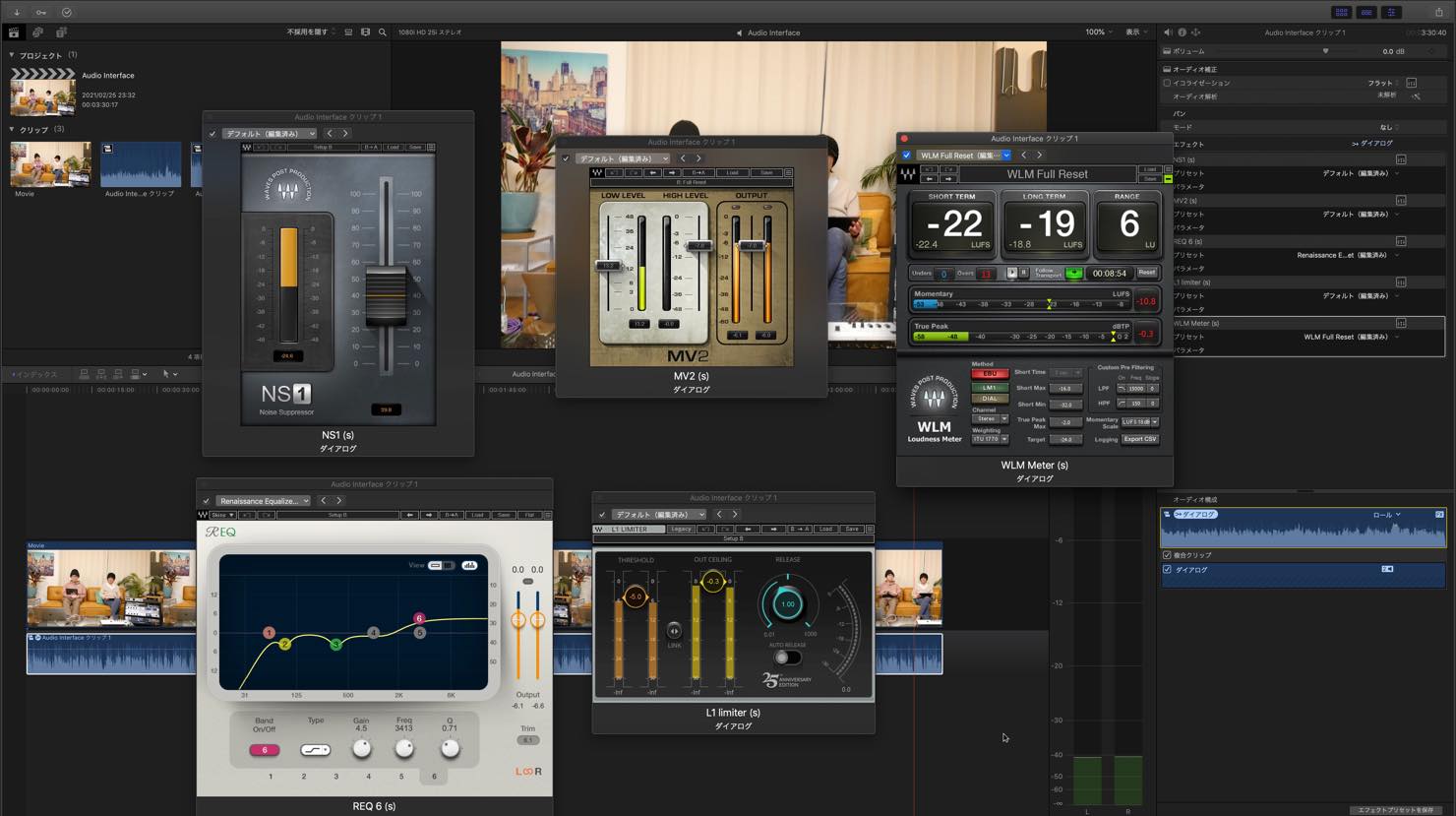Screen dimensions: 1456x816
Task: Click the L1 limiter LINK button icon
Action: (x=674, y=631)
